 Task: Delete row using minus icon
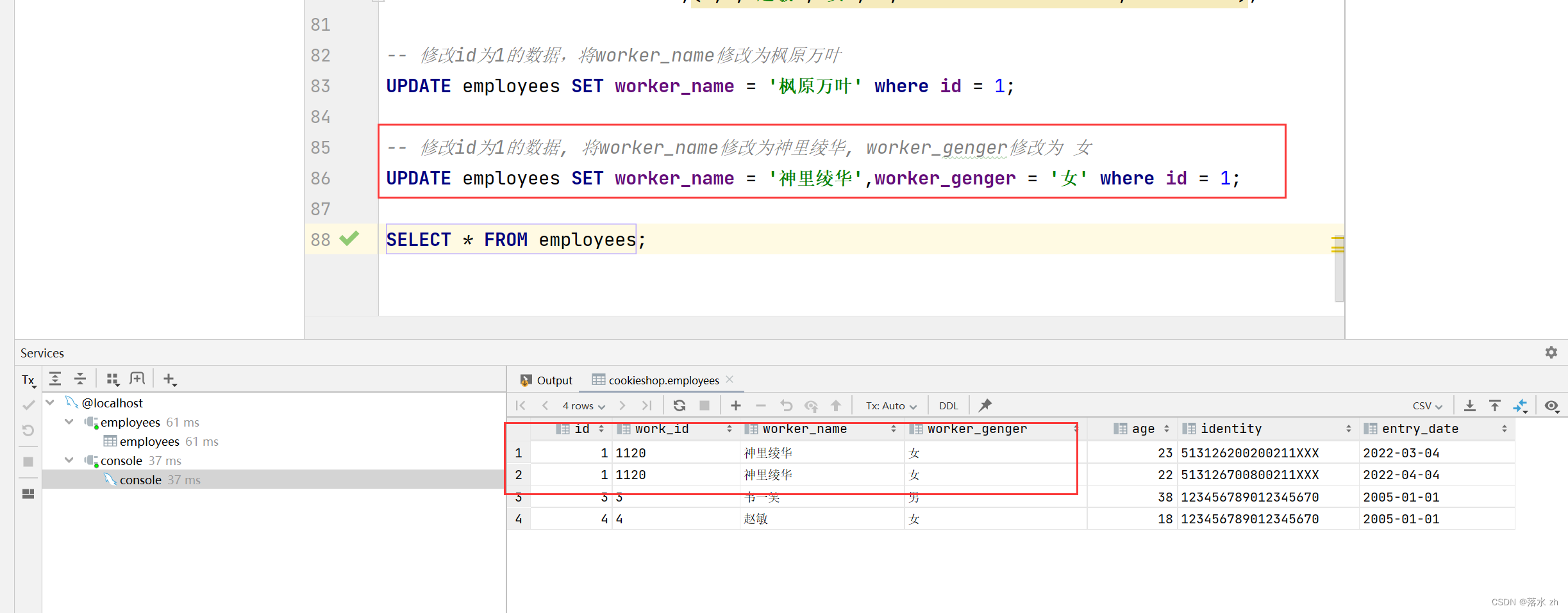761,405
